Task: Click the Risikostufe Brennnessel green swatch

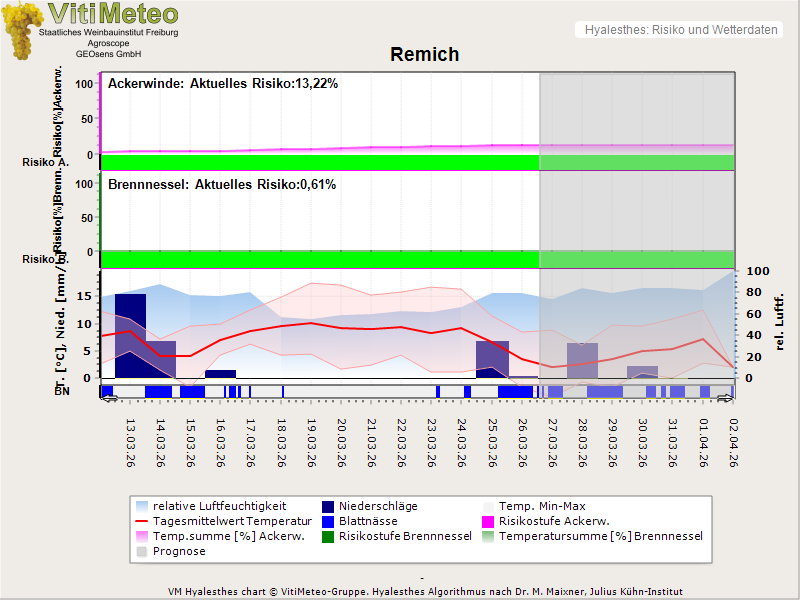Action: click(x=327, y=537)
